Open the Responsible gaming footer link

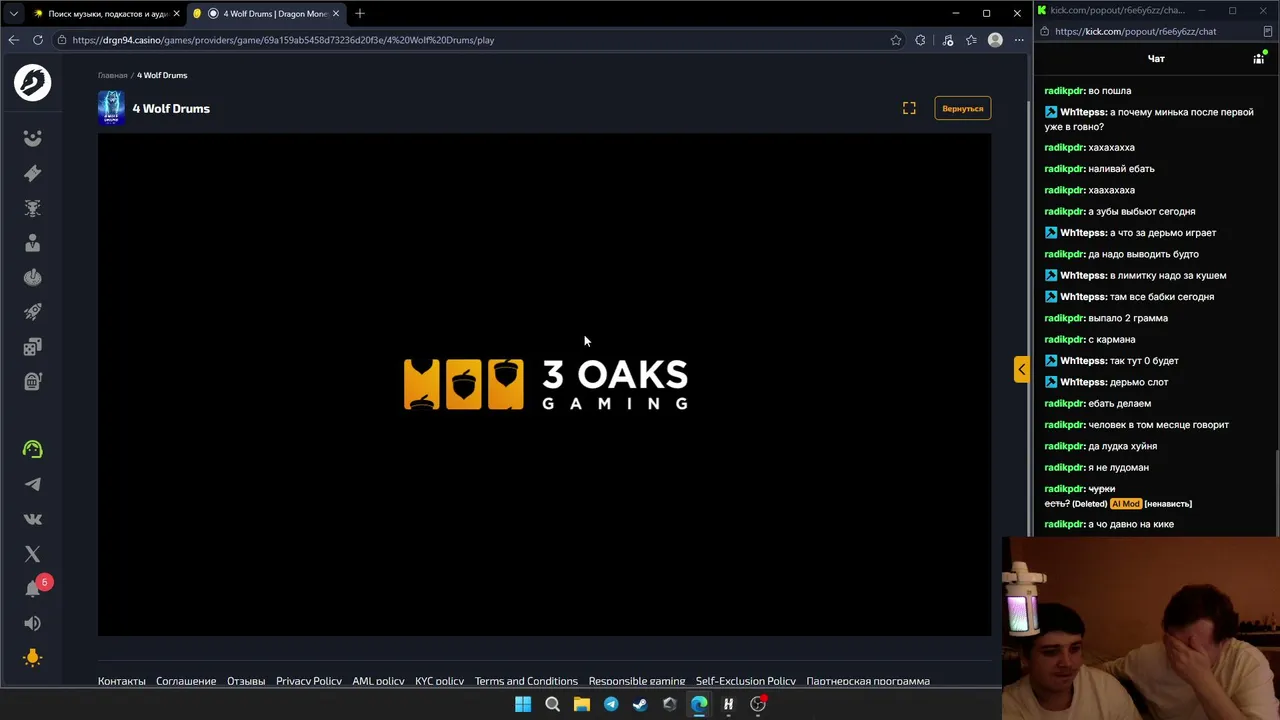tap(637, 681)
